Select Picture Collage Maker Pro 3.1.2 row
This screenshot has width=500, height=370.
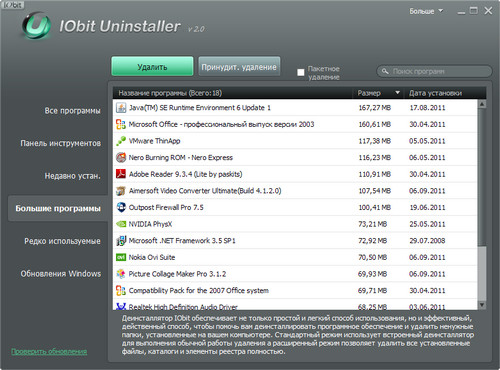point(295,274)
